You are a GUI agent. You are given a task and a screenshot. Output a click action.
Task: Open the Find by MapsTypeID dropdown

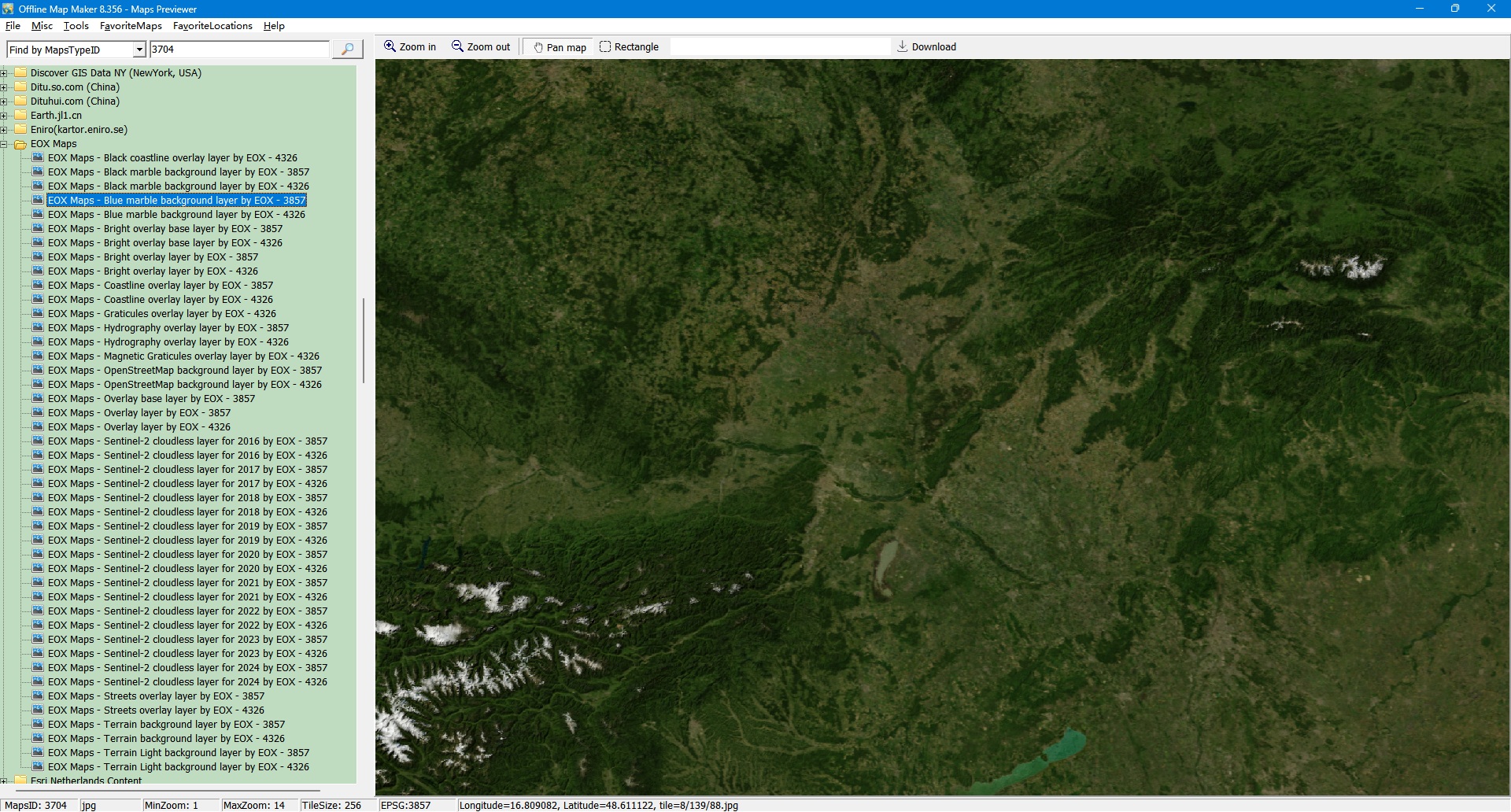(x=139, y=50)
